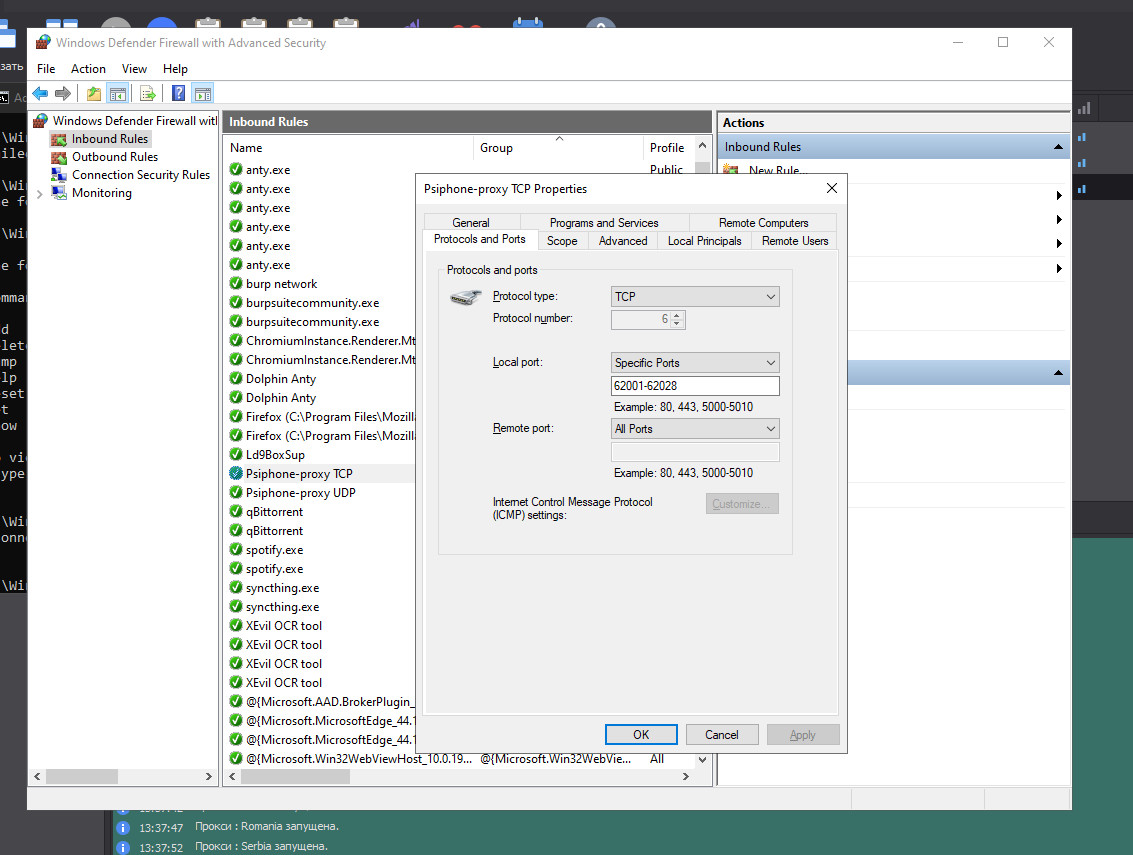This screenshot has width=1133, height=855.
Task: Open the Remote port dropdown
Action: pyautogui.click(x=695, y=429)
